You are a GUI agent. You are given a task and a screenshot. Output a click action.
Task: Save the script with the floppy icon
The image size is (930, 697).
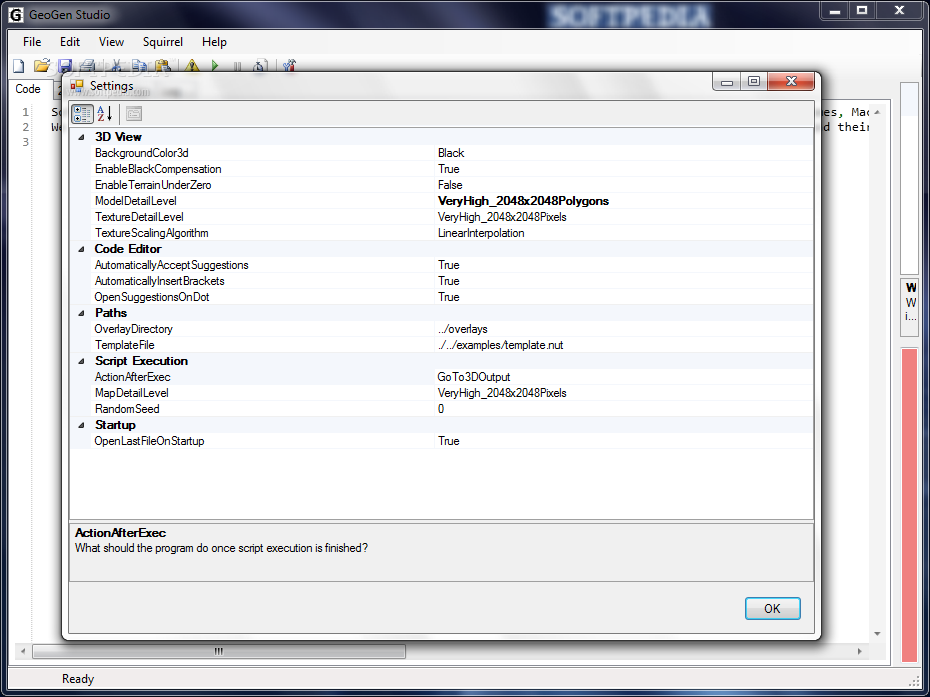(65, 65)
